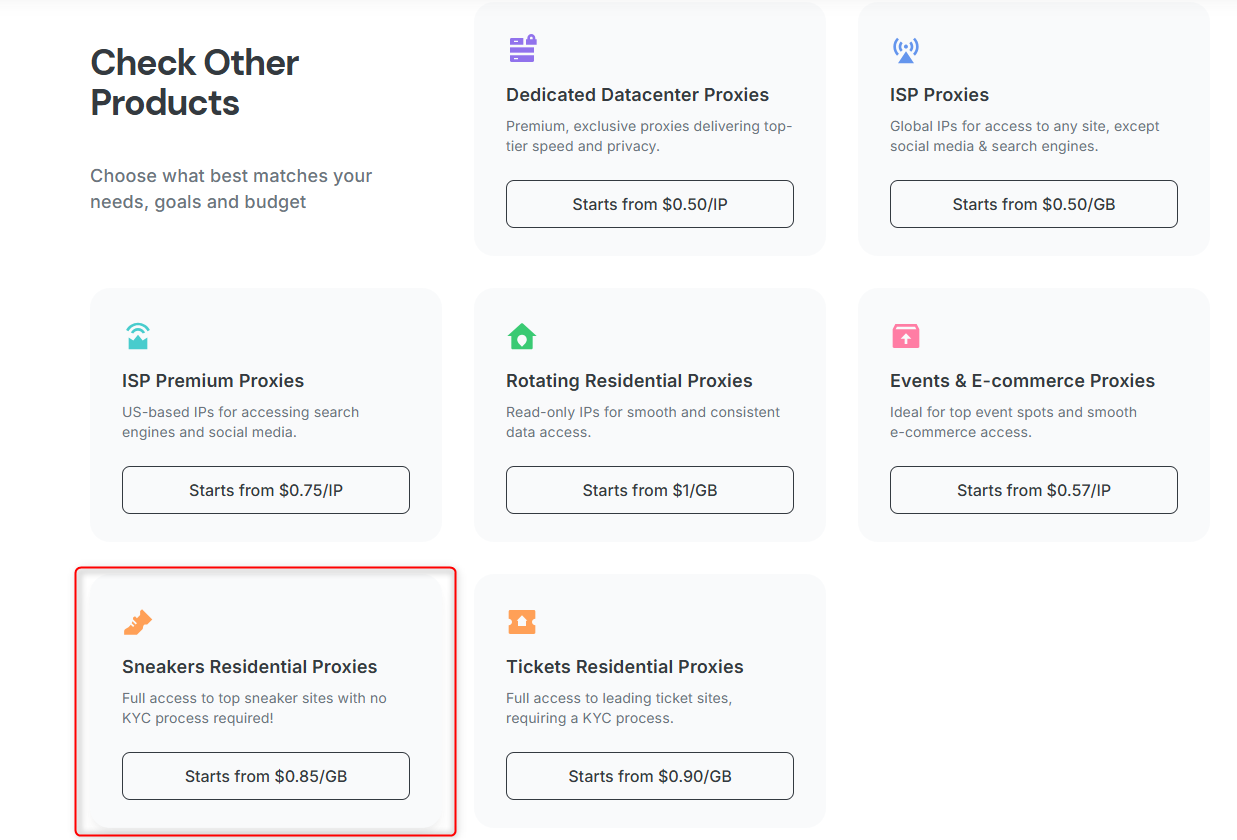The width and height of the screenshot is (1237, 840).
Task: Click the Dedicated Datacenter Proxies server icon
Action: pos(522,49)
